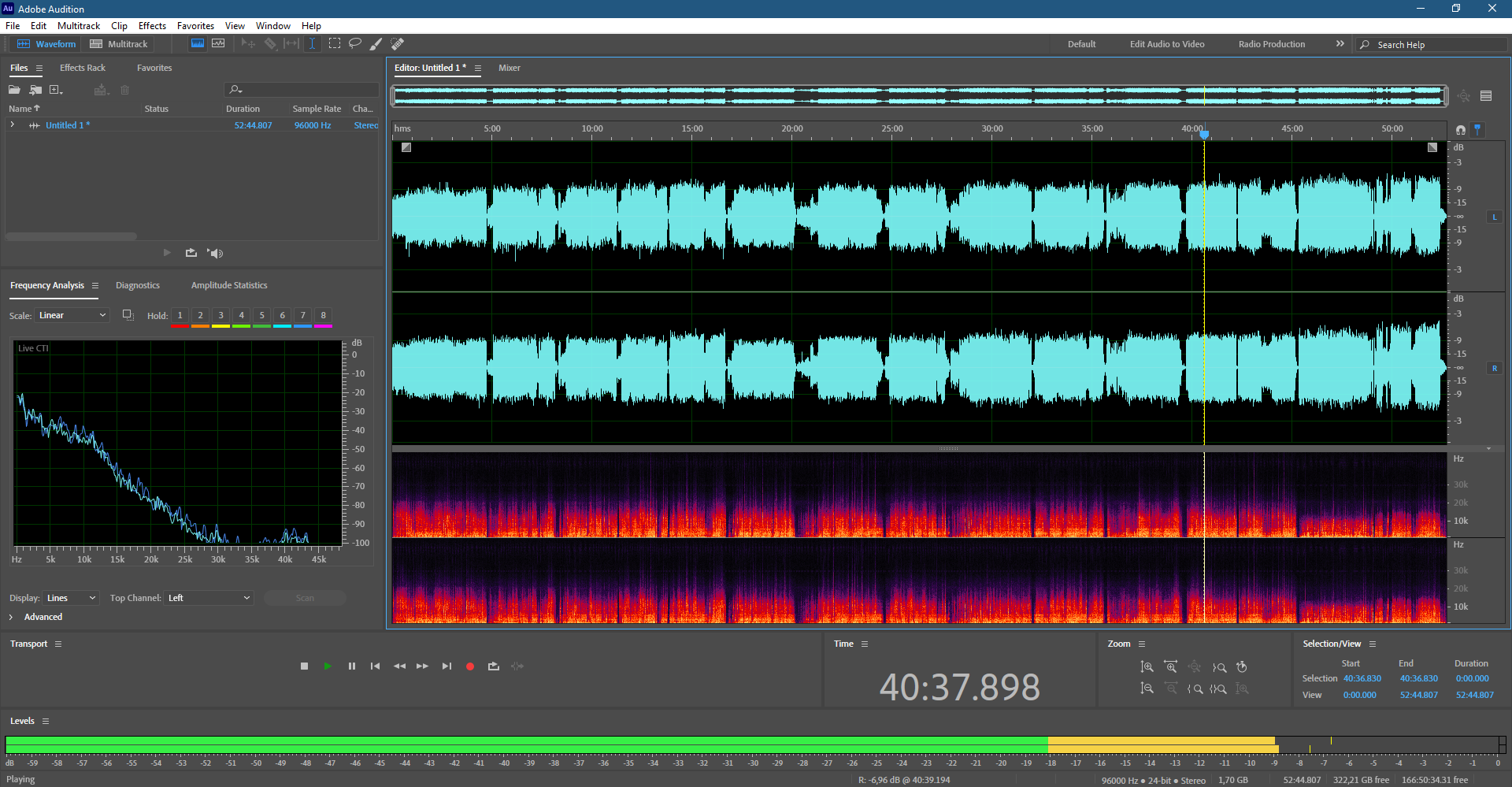Viewport: 1512px width, 787px height.
Task: Open the Effects menu
Action: tap(152, 26)
